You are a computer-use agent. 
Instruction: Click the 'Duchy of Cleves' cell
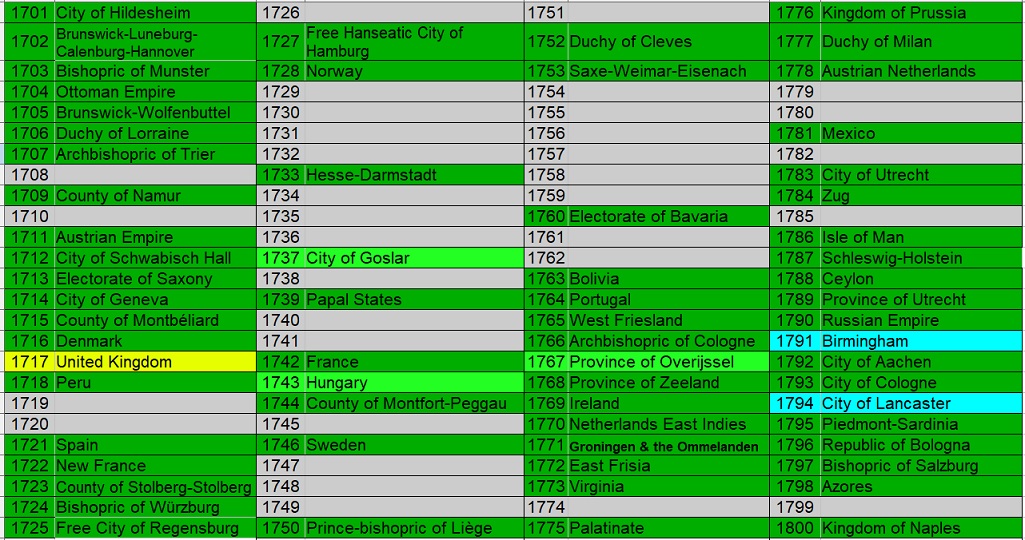pos(668,42)
